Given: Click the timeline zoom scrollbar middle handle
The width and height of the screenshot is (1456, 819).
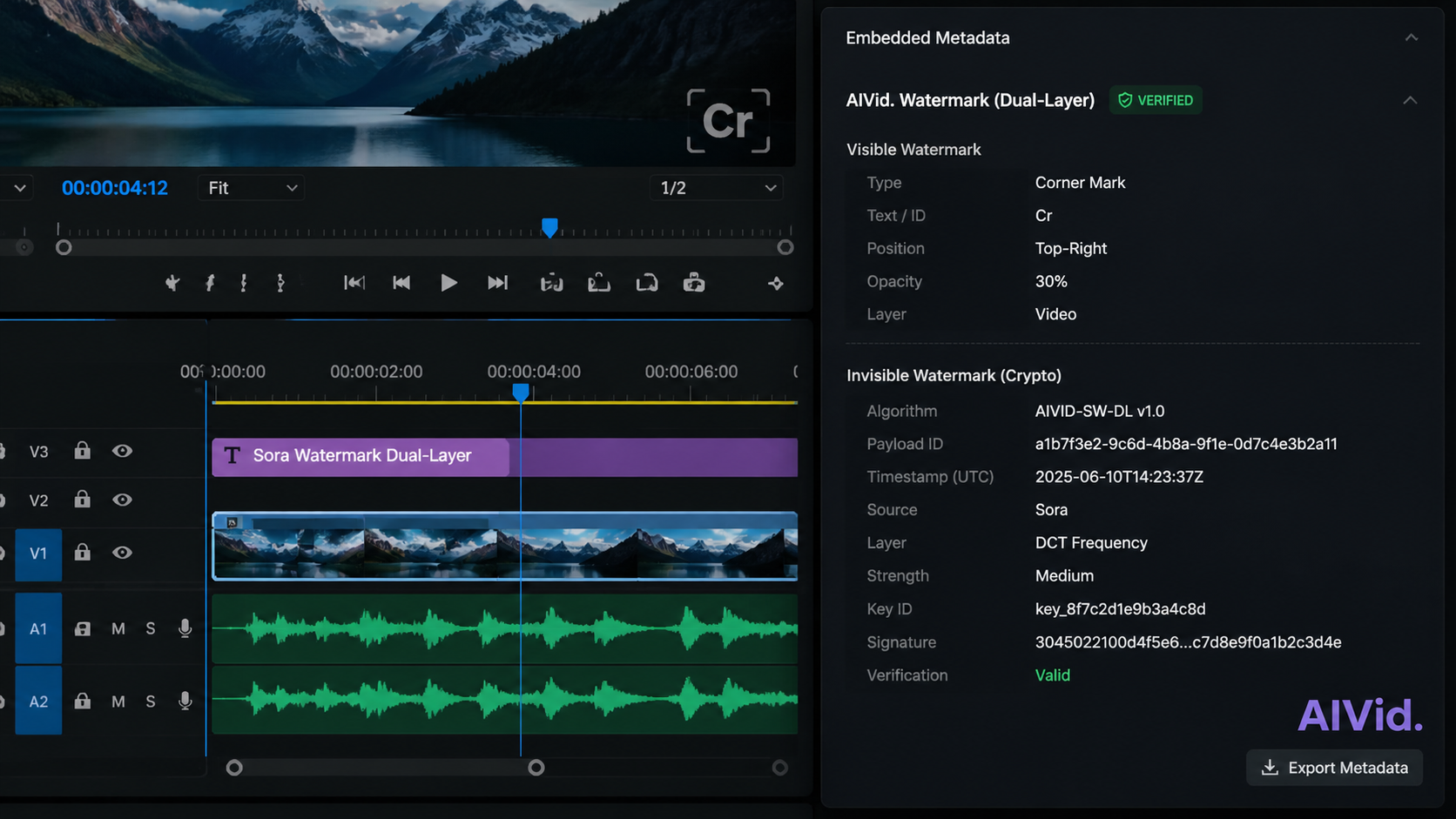Looking at the screenshot, I should 536,768.
